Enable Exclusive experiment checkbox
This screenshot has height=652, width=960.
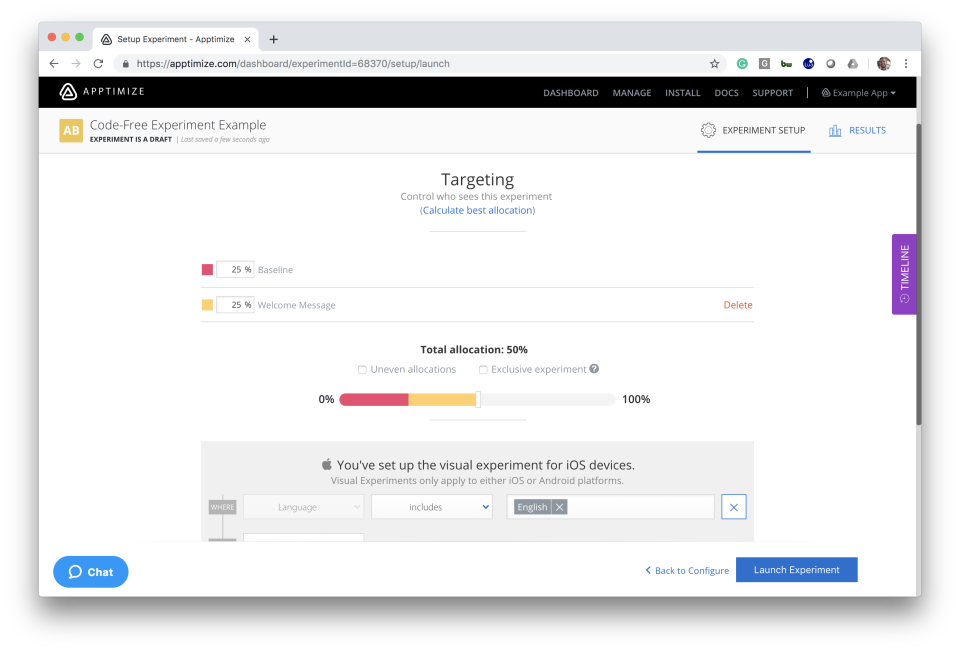coord(483,370)
